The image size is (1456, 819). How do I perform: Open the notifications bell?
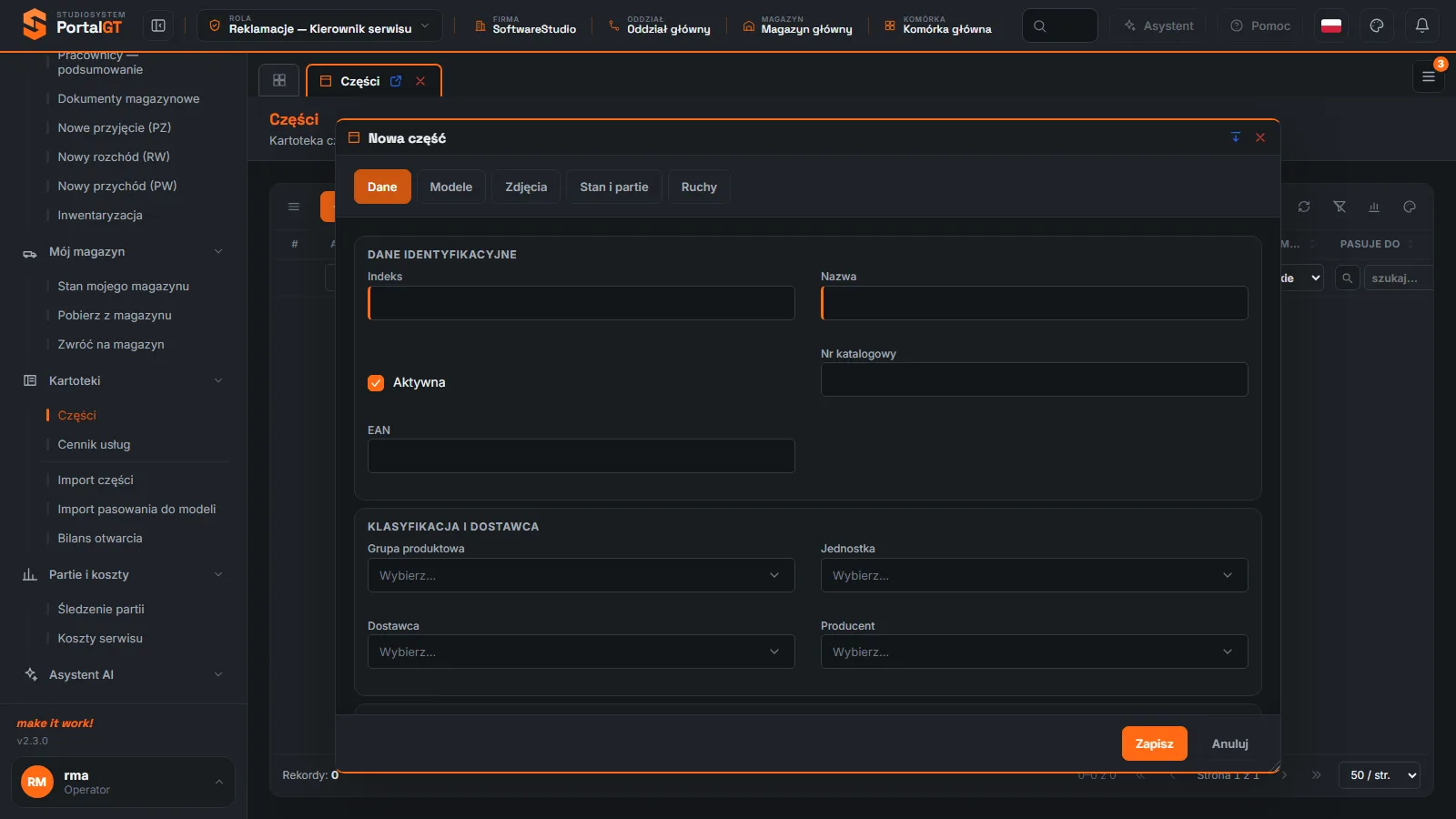coord(1422,25)
